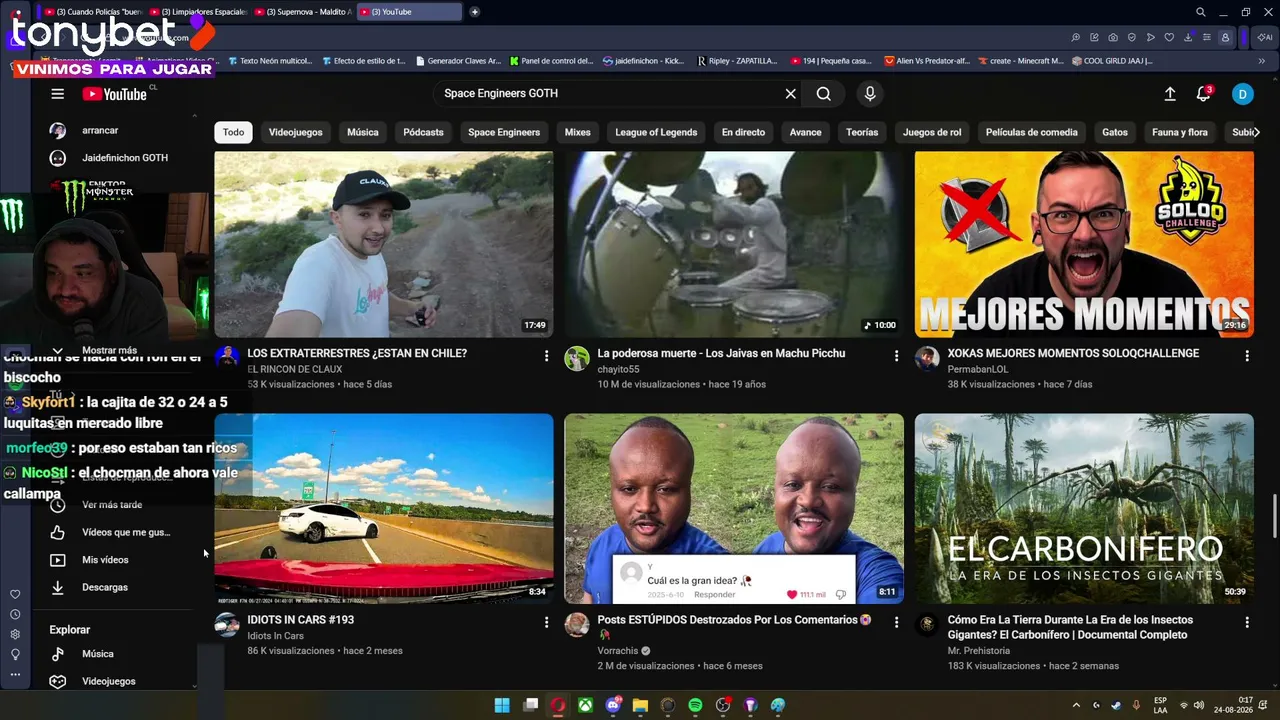Open the extraterrestres en Chile video thumbnail
This screenshot has height=720, width=1280.
pyautogui.click(x=384, y=244)
